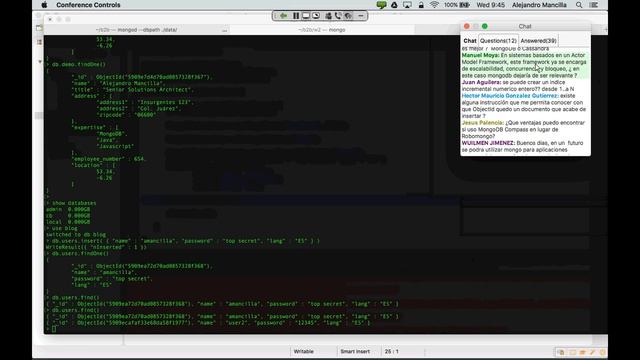This screenshot has height=360, width=640.
Task: Click the green share arrow in conference toolbar
Action: click(283, 16)
